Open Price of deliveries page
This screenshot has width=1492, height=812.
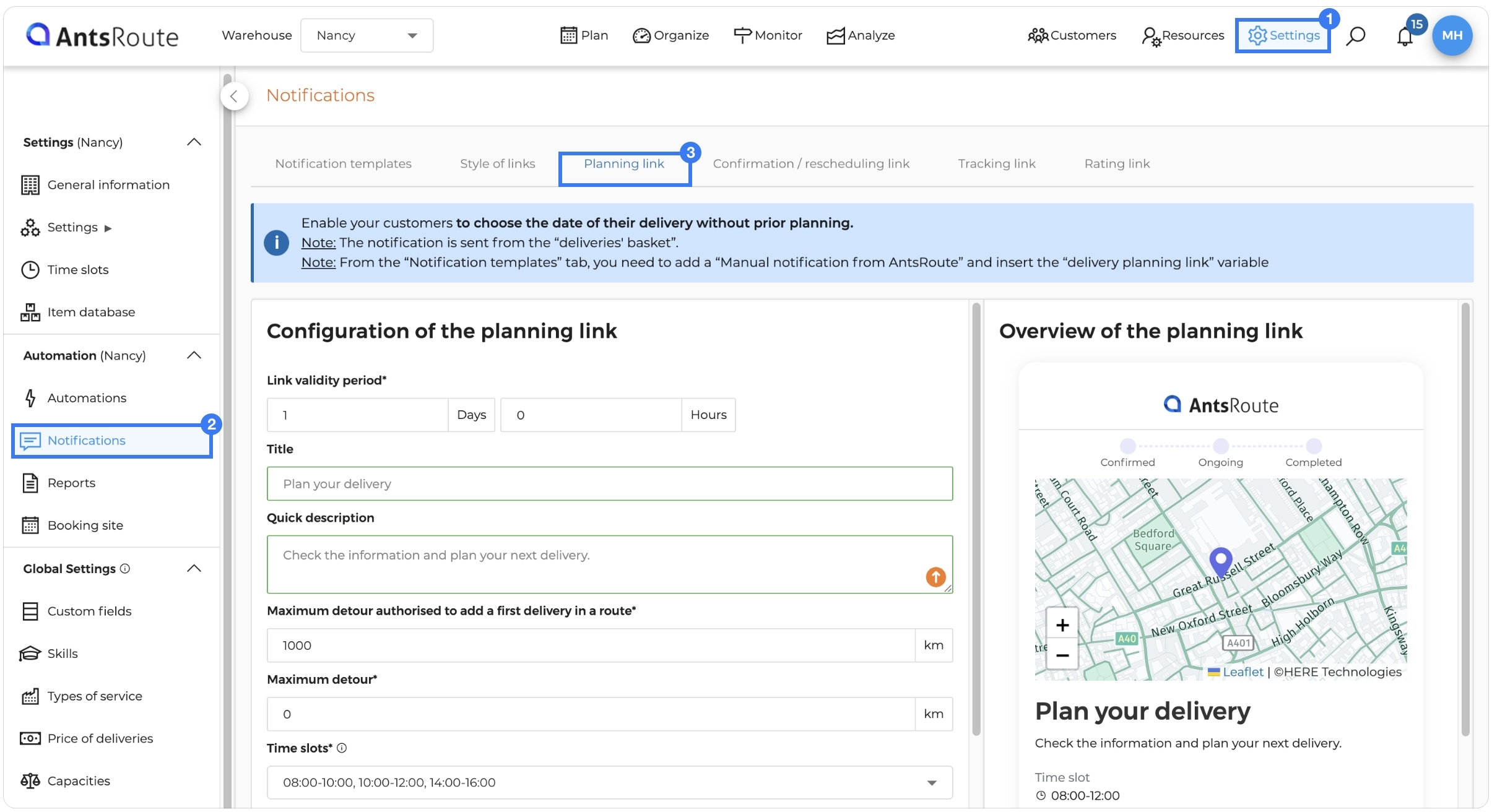pyautogui.click(x=87, y=738)
